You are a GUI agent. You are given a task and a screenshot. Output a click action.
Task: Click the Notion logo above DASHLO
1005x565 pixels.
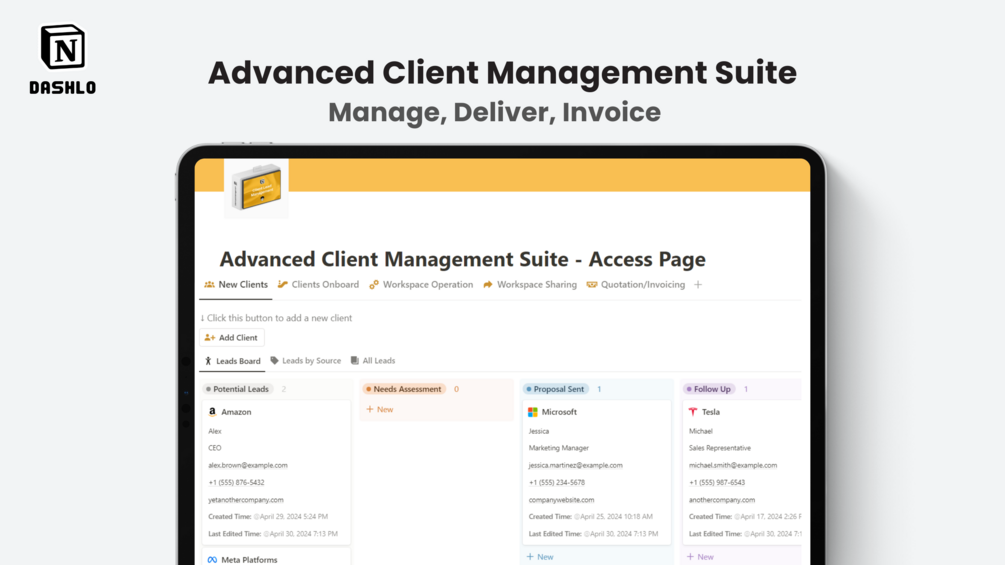(x=63, y=47)
